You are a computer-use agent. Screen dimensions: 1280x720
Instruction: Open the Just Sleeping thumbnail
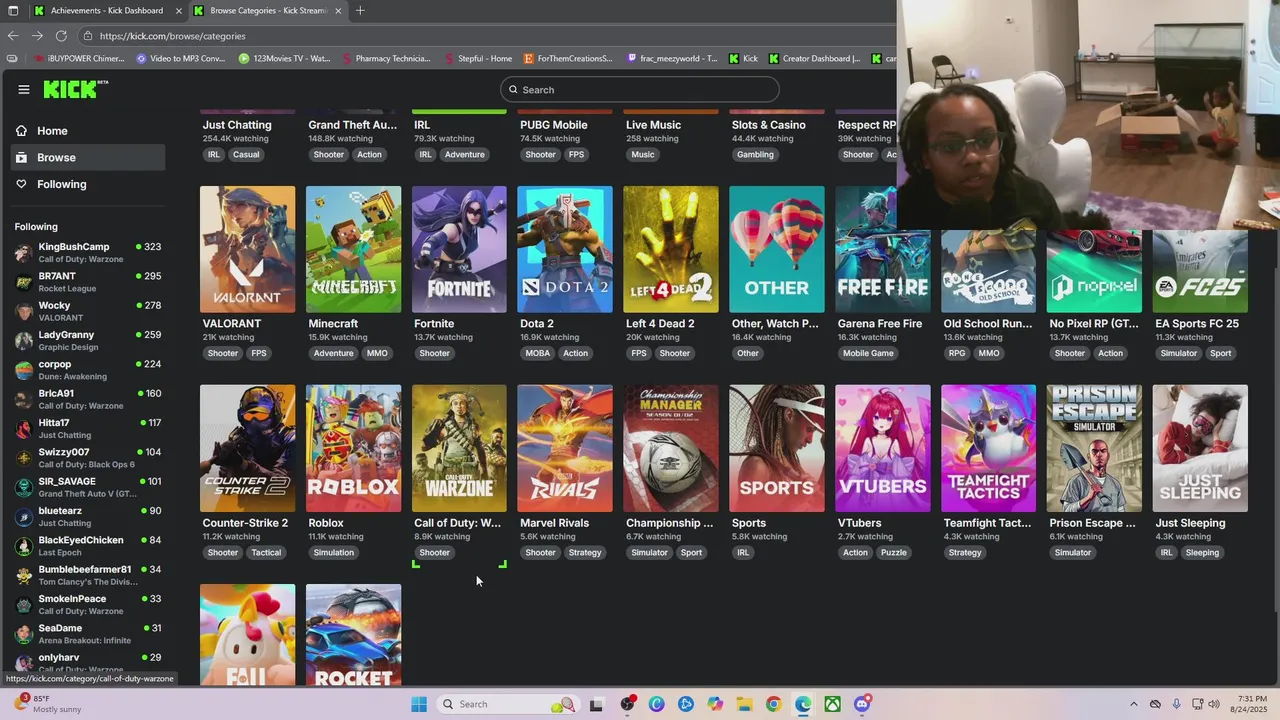(x=1201, y=448)
